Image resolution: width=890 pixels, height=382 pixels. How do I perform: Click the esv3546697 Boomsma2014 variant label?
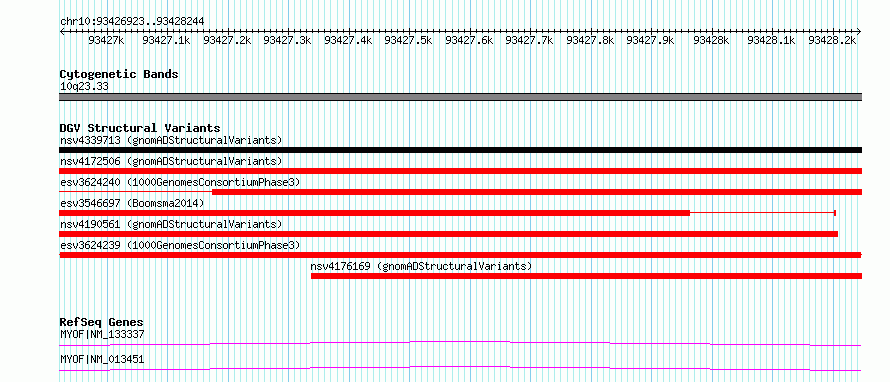132,203
